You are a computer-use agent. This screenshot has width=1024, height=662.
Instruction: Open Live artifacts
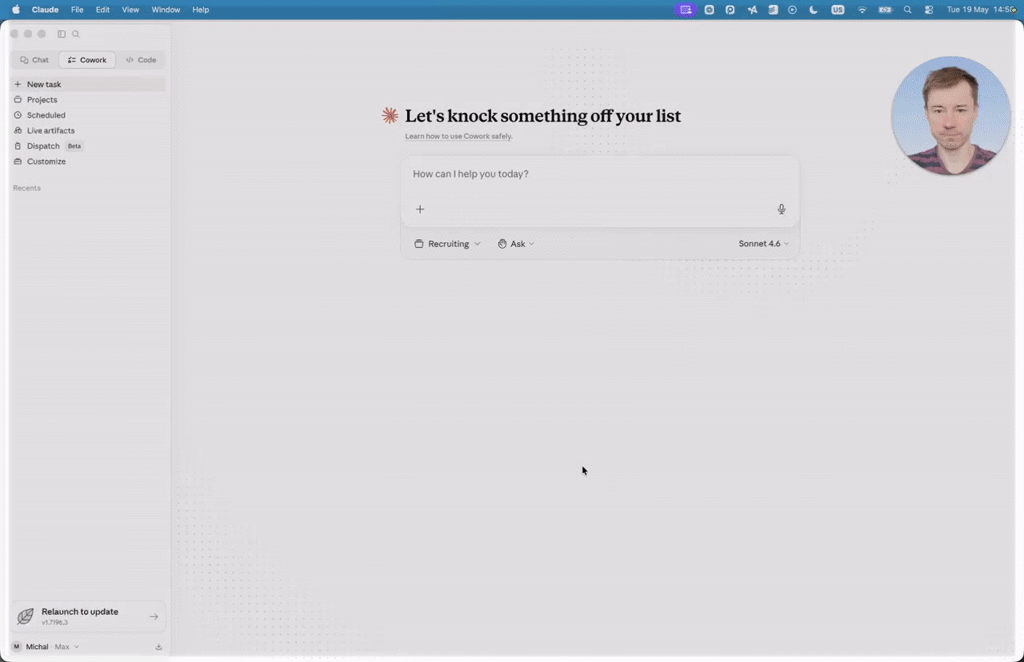pos(88,131)
